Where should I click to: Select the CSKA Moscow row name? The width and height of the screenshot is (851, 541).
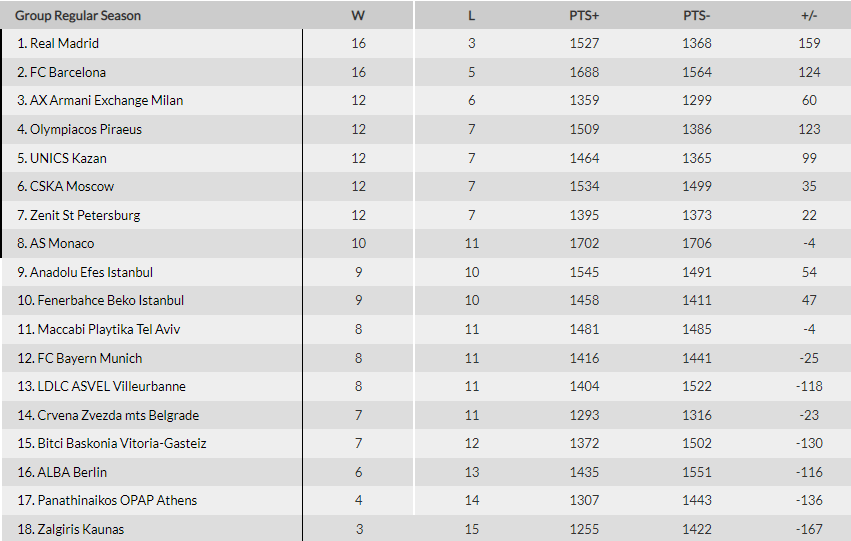(72, 187)
